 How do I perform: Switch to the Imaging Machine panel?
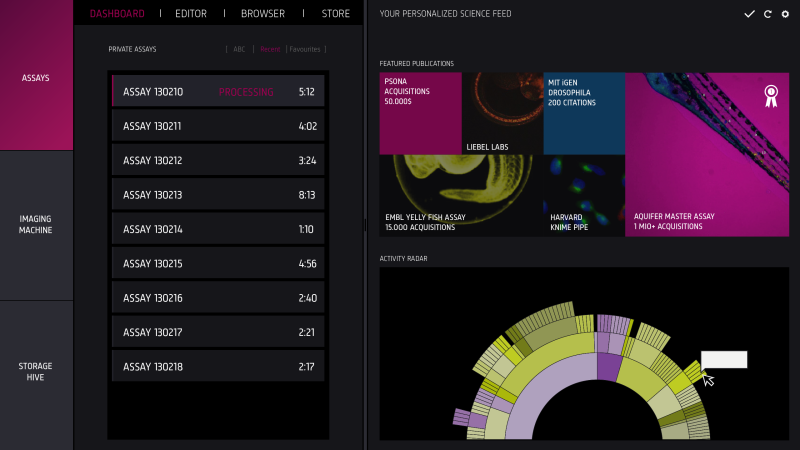point(36,225)
